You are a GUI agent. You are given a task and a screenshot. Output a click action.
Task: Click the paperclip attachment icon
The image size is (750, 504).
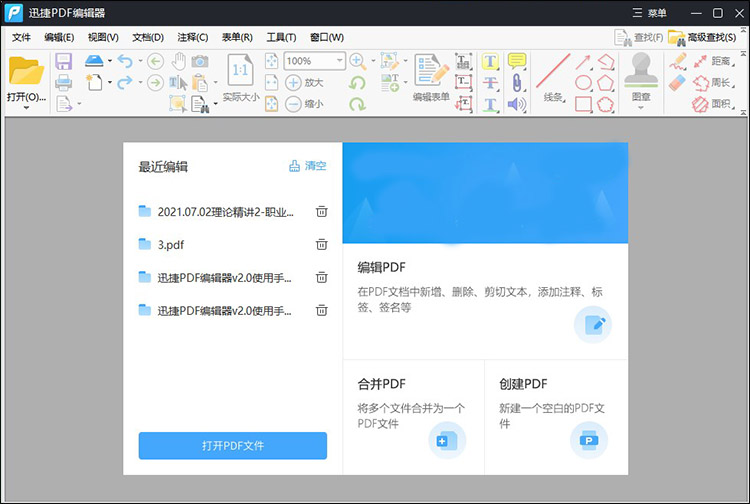pos(517,82)
